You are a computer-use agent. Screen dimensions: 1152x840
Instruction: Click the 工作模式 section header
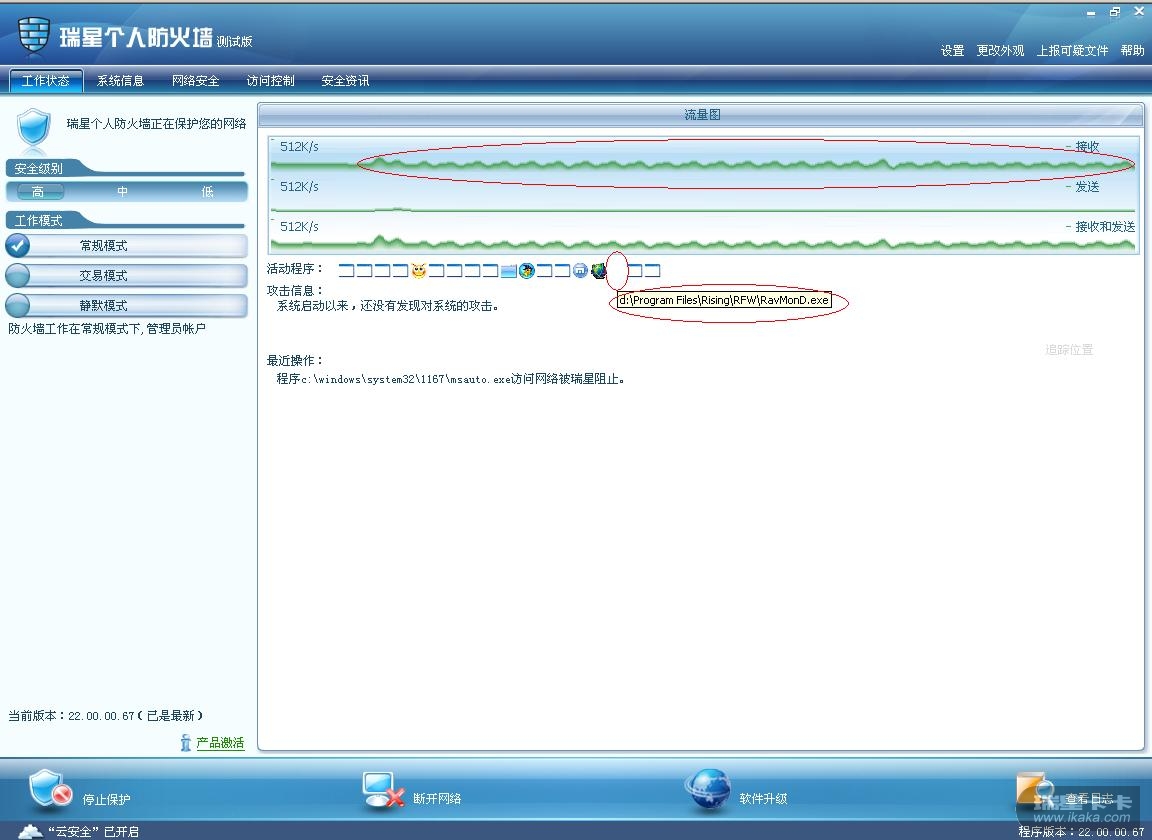(x=38, y=220)
